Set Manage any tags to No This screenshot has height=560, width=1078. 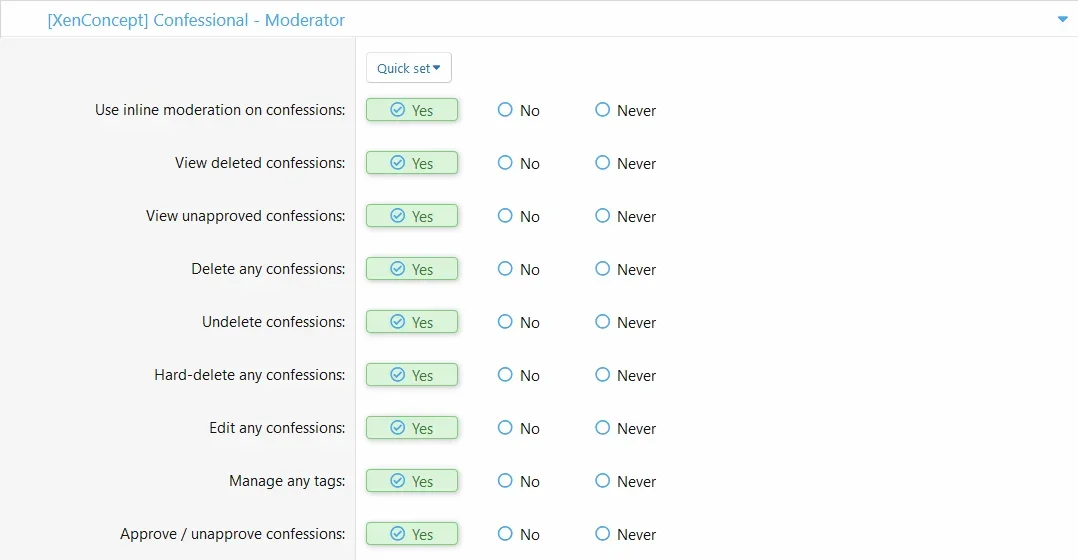click(x=518, y=481)
